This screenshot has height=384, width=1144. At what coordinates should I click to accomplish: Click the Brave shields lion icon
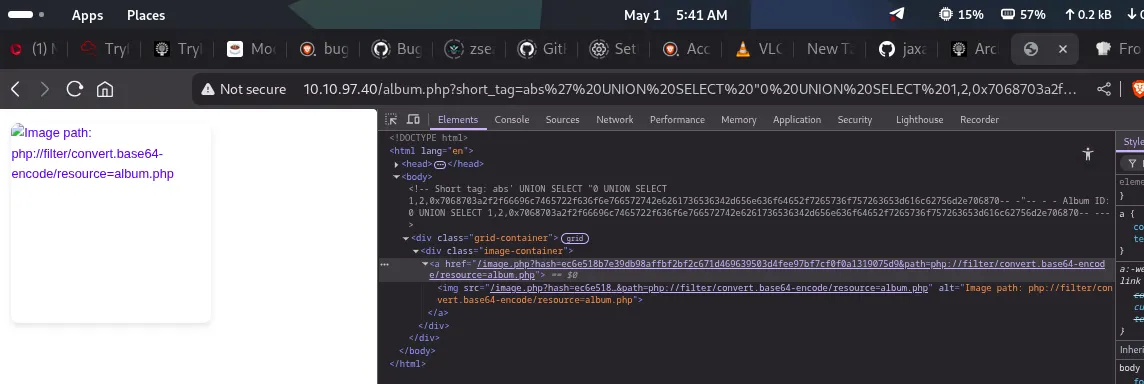[x=1139, y=89]
